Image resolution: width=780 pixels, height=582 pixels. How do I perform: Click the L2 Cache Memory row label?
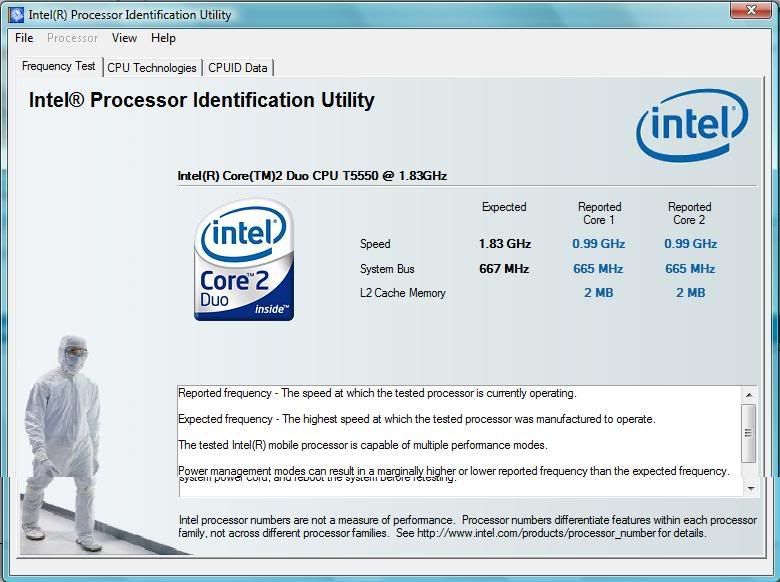pos(402,293)
